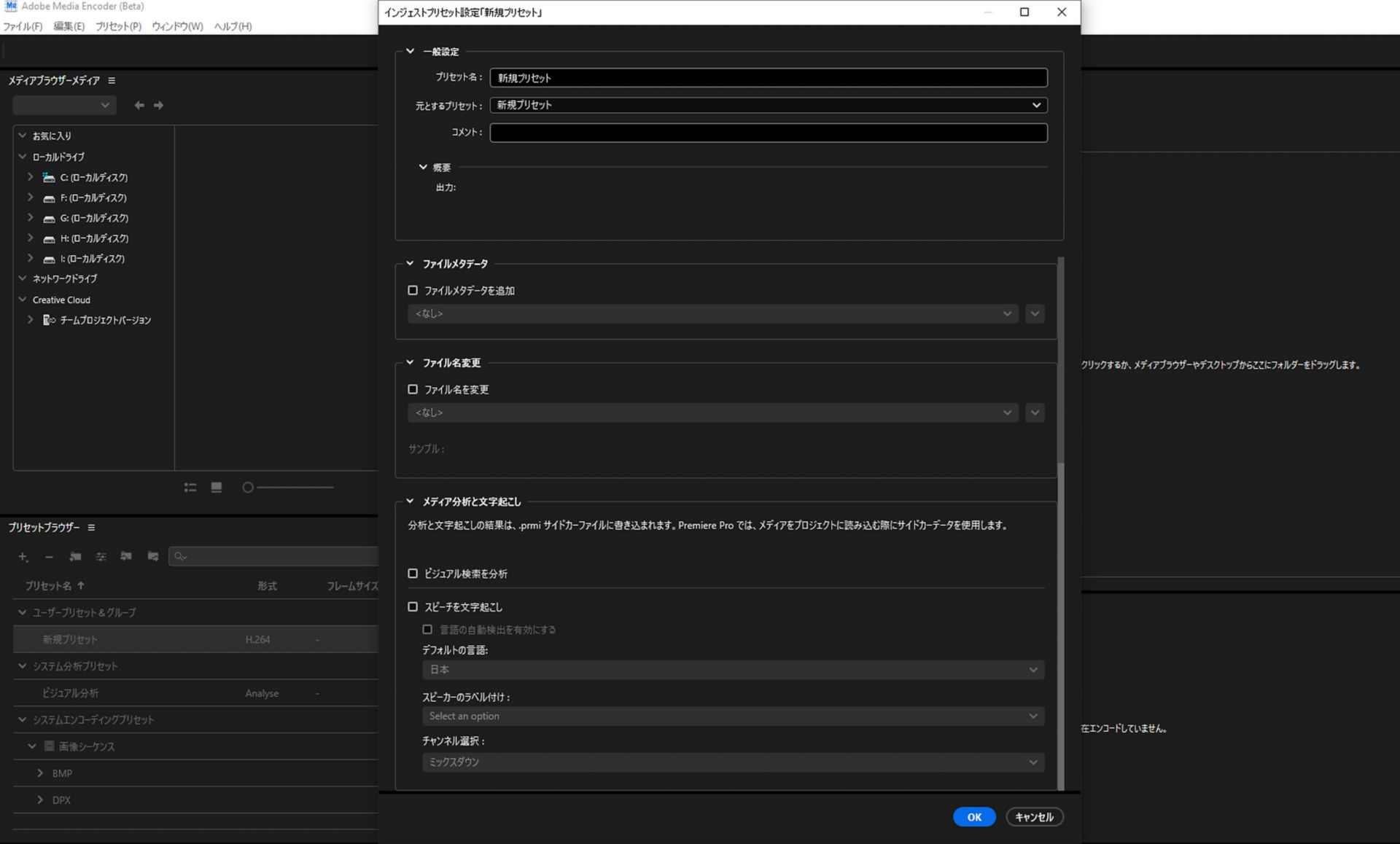Collapse the ローカルドライブ section
This screenshot has height=844, width=1400.
point(22,156)
